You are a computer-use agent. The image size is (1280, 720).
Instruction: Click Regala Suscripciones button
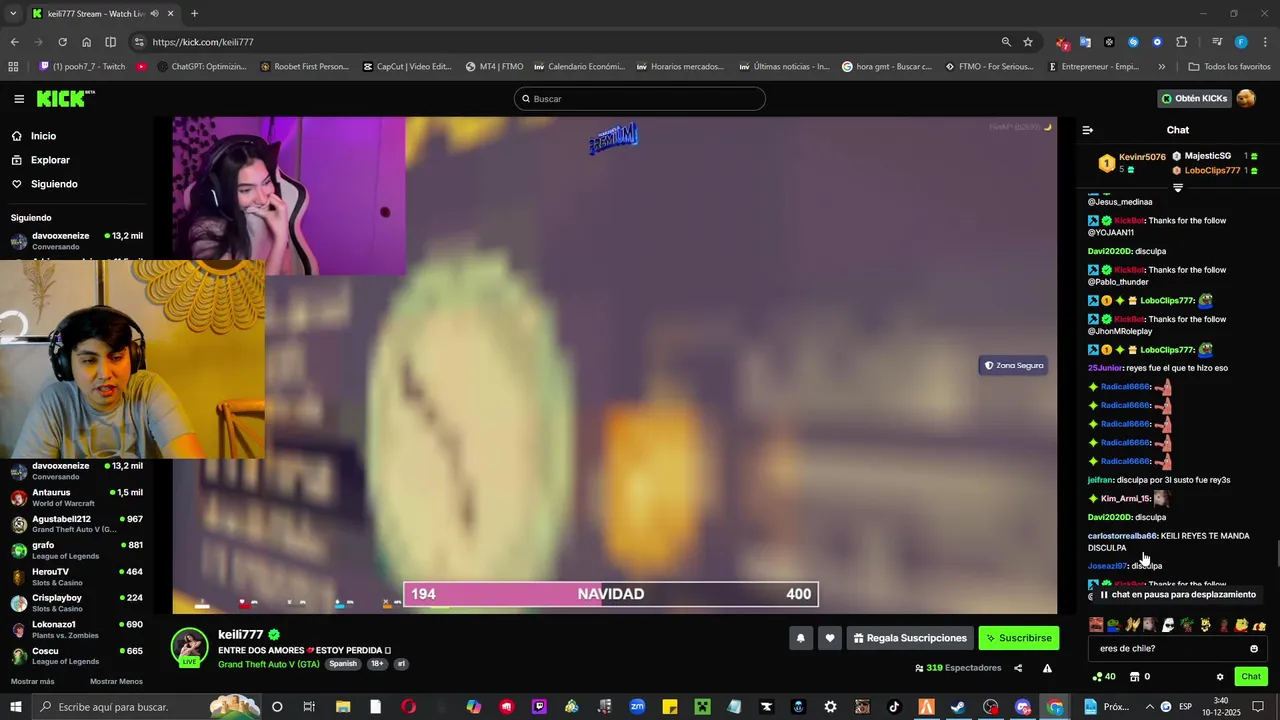910,638
